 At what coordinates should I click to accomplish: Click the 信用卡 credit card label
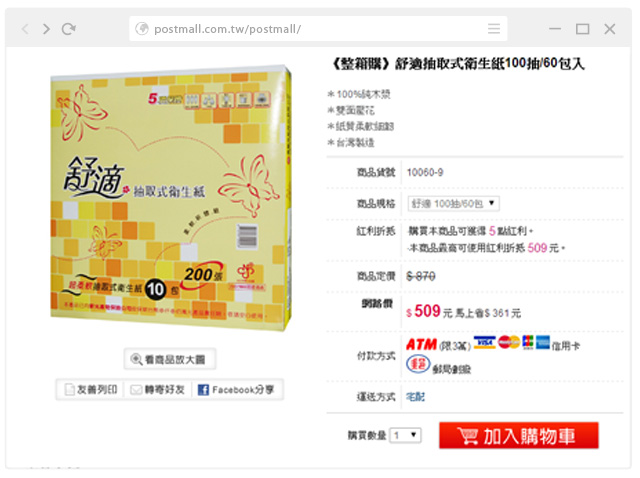click(x=566, y=346)
